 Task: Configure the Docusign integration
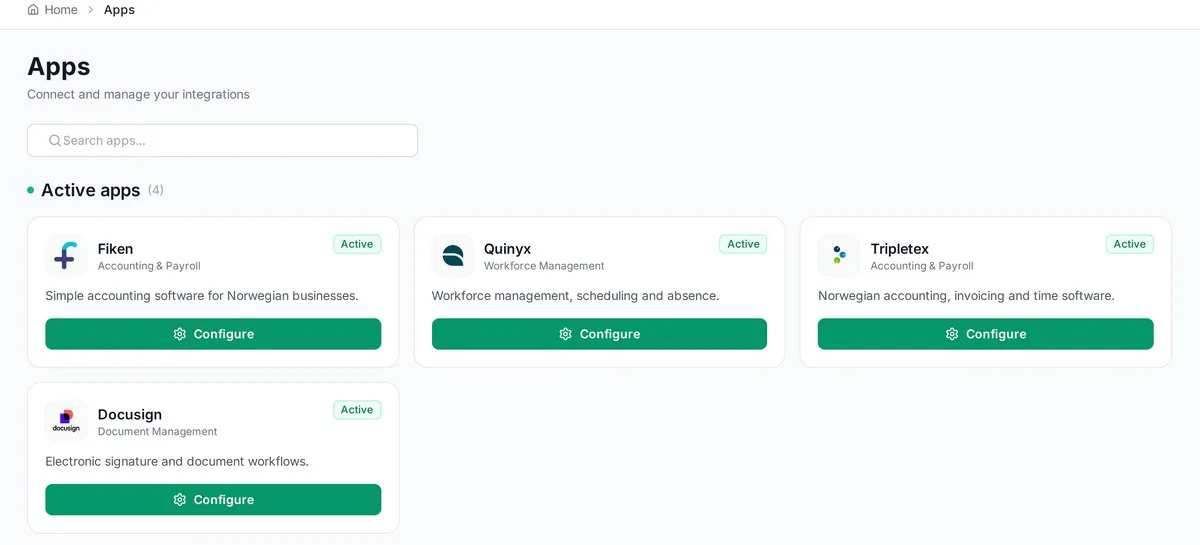(x=213, y=500)
